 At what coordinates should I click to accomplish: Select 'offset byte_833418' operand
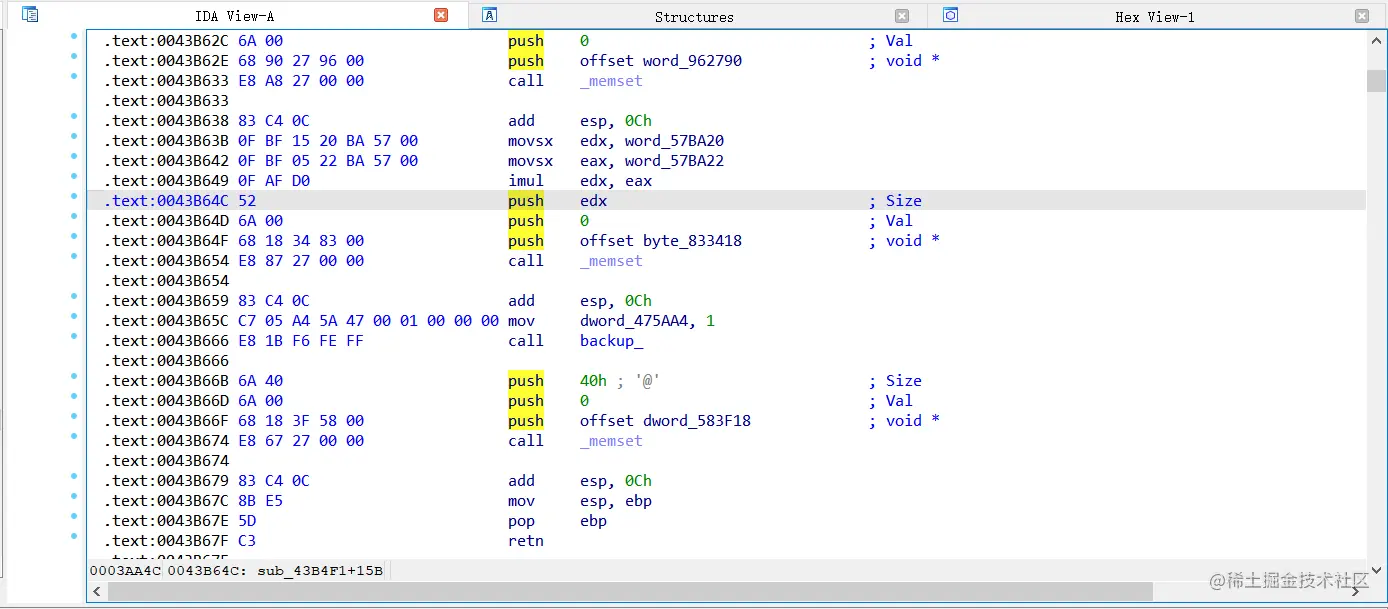click(661, 241)
